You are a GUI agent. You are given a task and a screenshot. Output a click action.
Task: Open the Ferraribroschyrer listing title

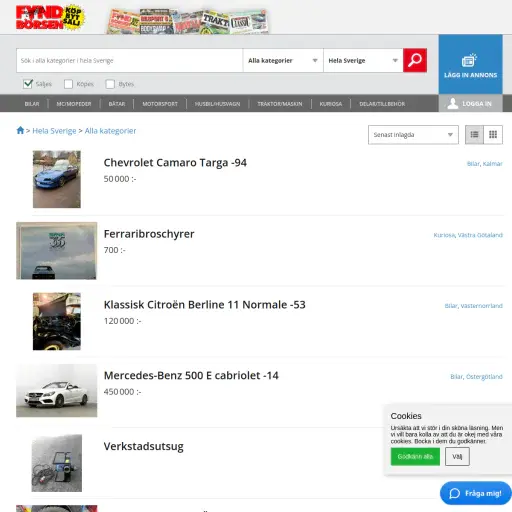click(149, 234)
